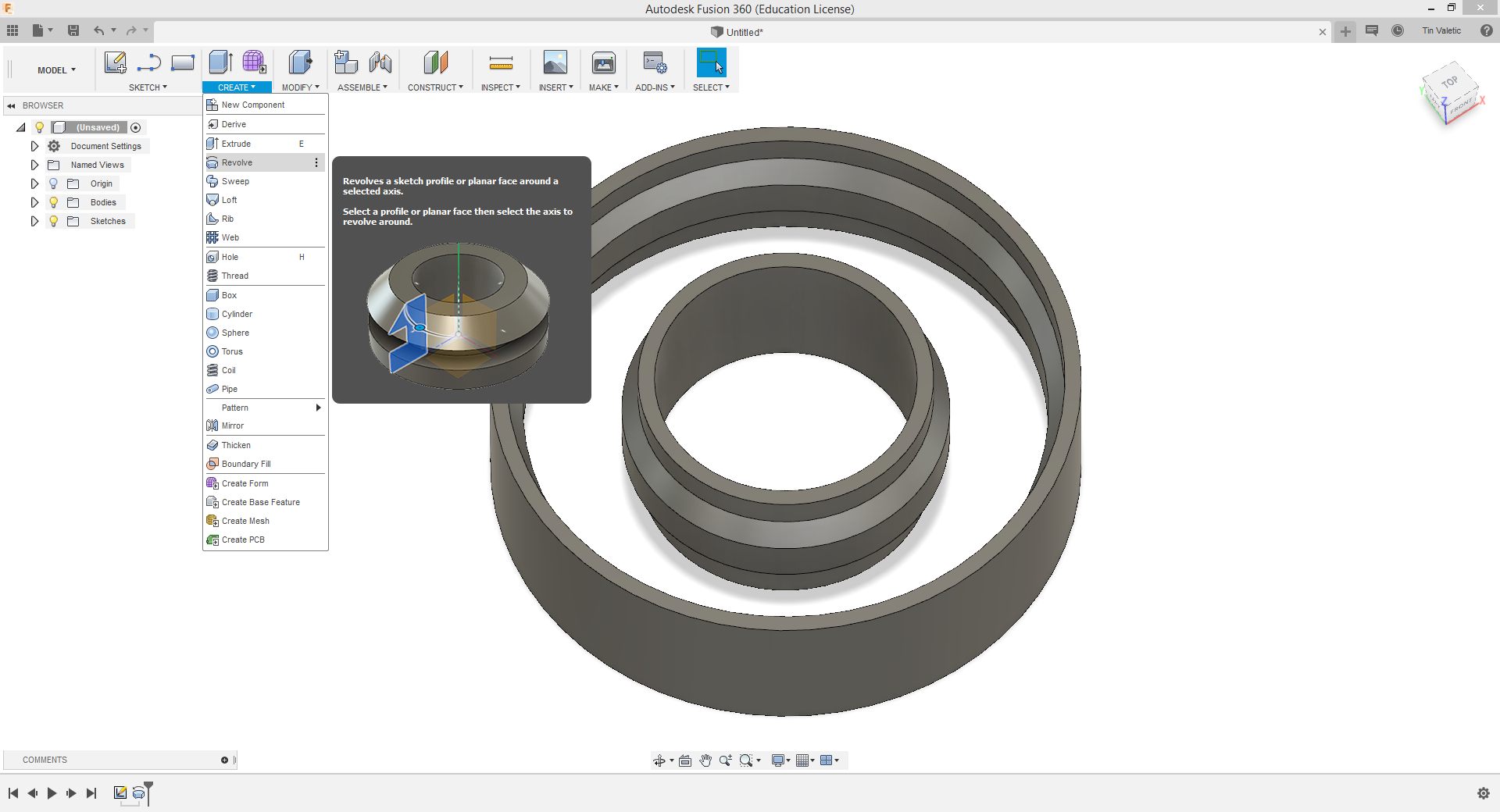Open the MODEL workspace dropdown
This screenshot has height=812, width=1500.
(x=56, y=70)
